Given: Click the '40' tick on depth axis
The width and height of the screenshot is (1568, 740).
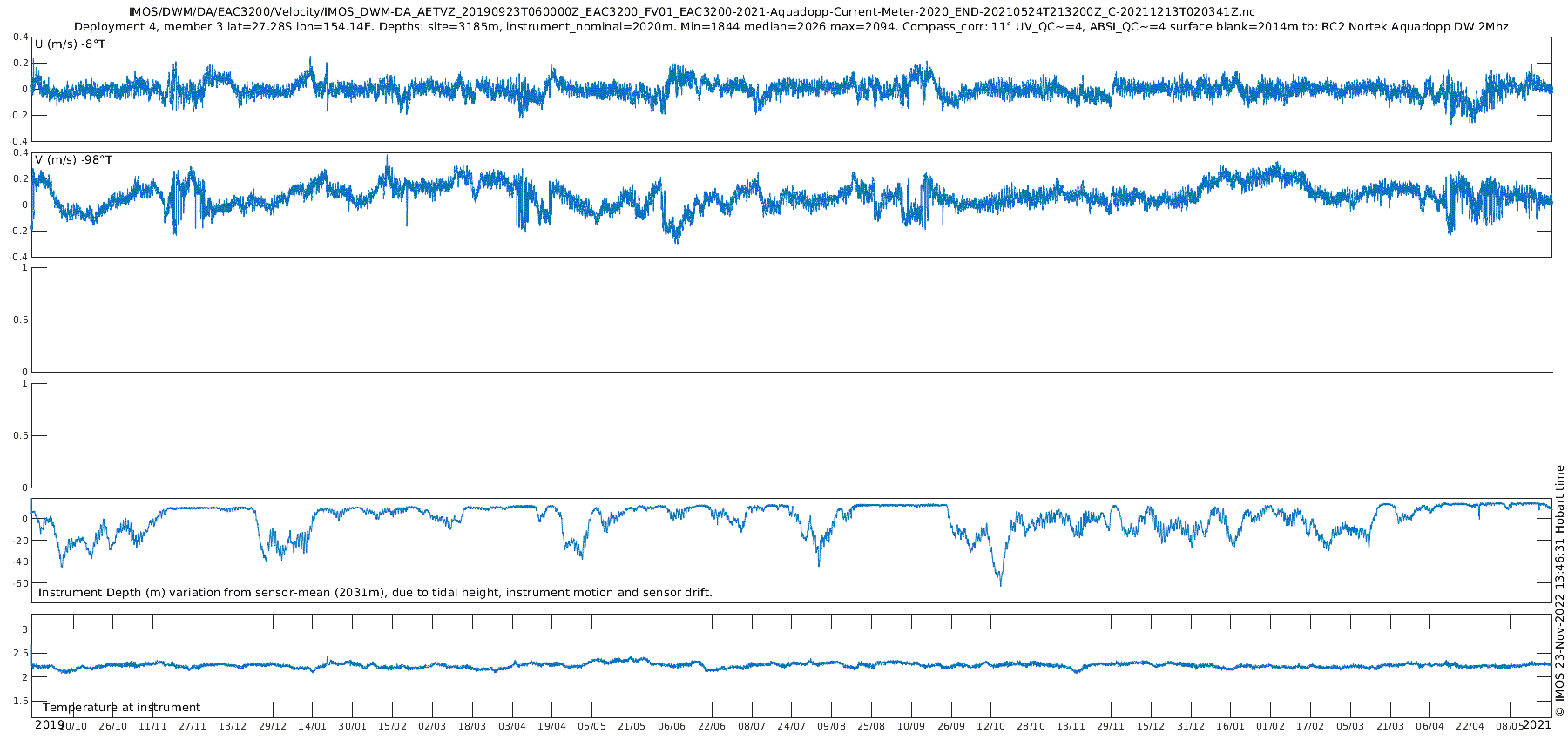Looking at the screenshot, I should pyautogui.click(x=22, y=562).
